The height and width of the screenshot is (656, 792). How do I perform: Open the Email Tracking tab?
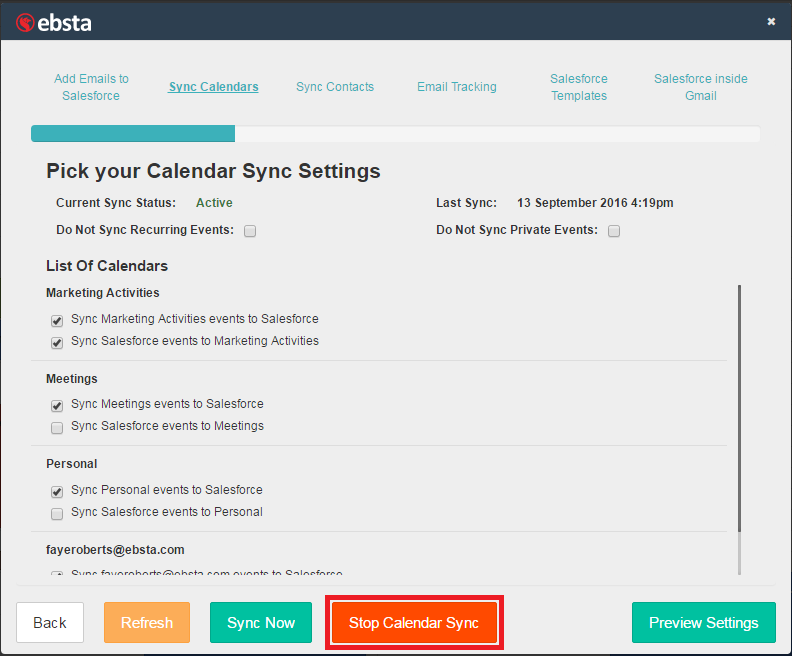point(456,87)
